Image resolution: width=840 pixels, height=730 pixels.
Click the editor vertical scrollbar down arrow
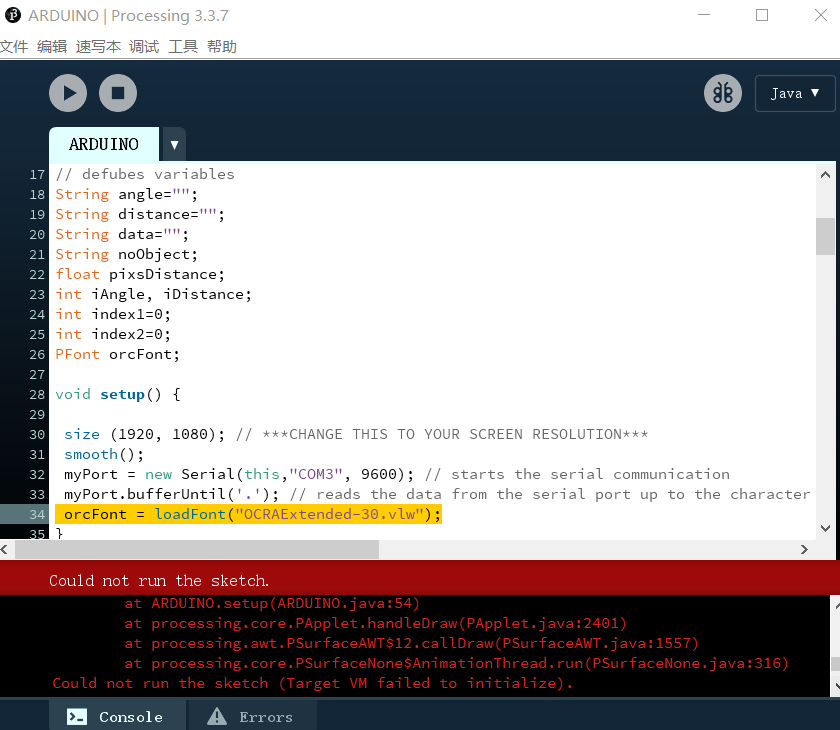point(826,528)
